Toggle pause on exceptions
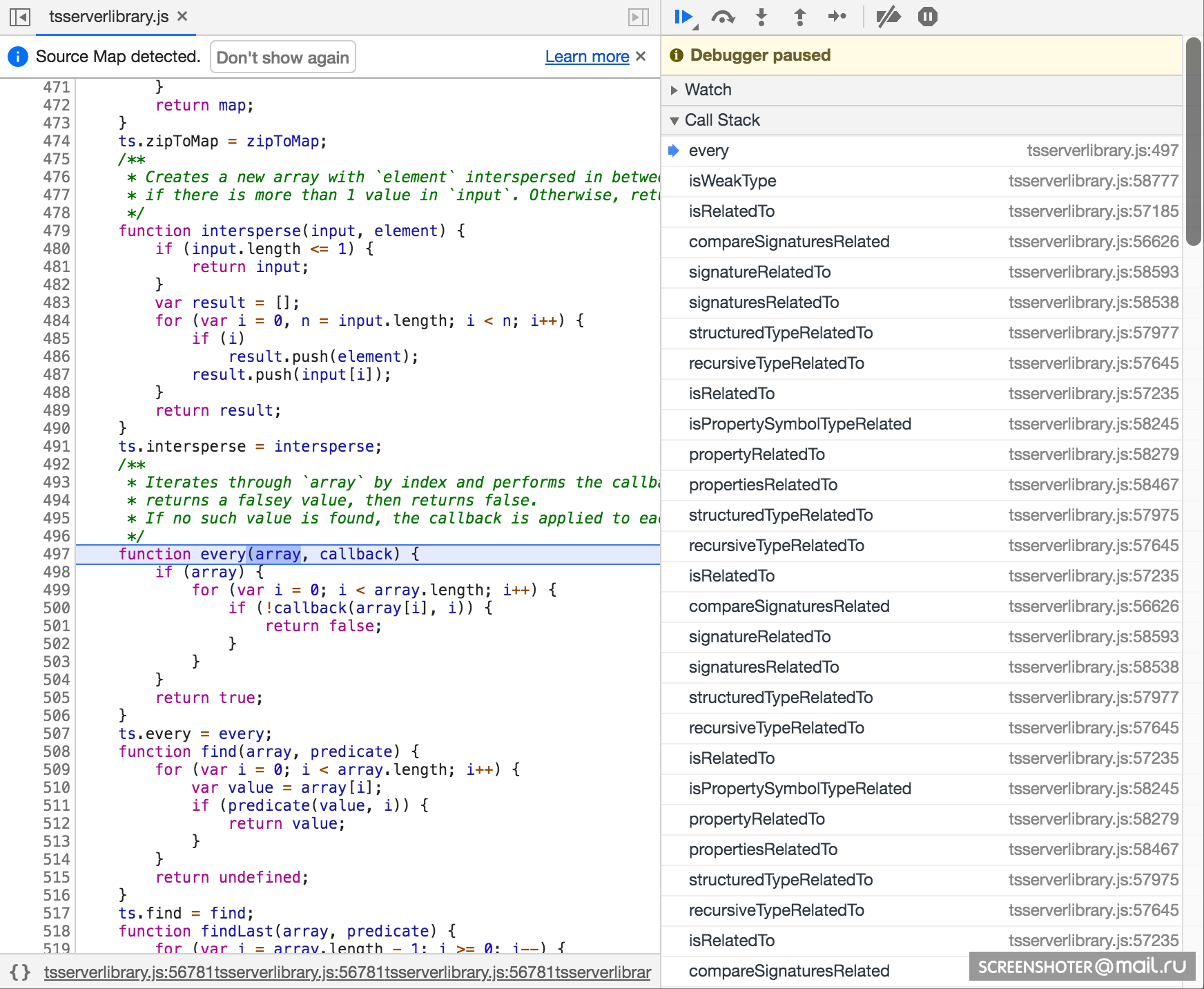Image resolution: width=1204 pixels, height=989 pixels. 927,17
